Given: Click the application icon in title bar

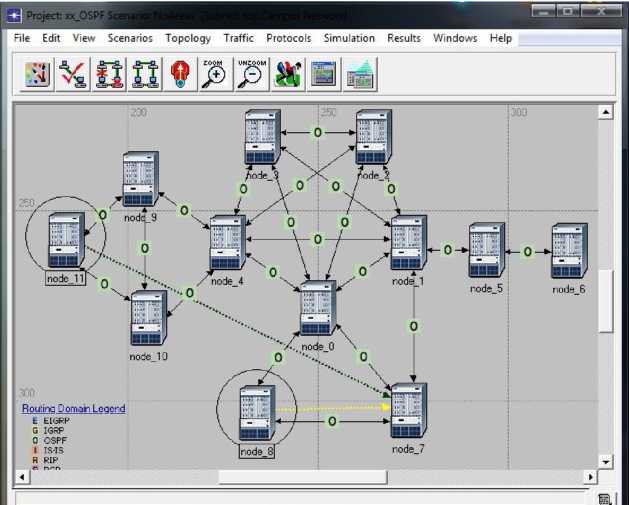Looking at the screenshot, I should click(14, 15).
